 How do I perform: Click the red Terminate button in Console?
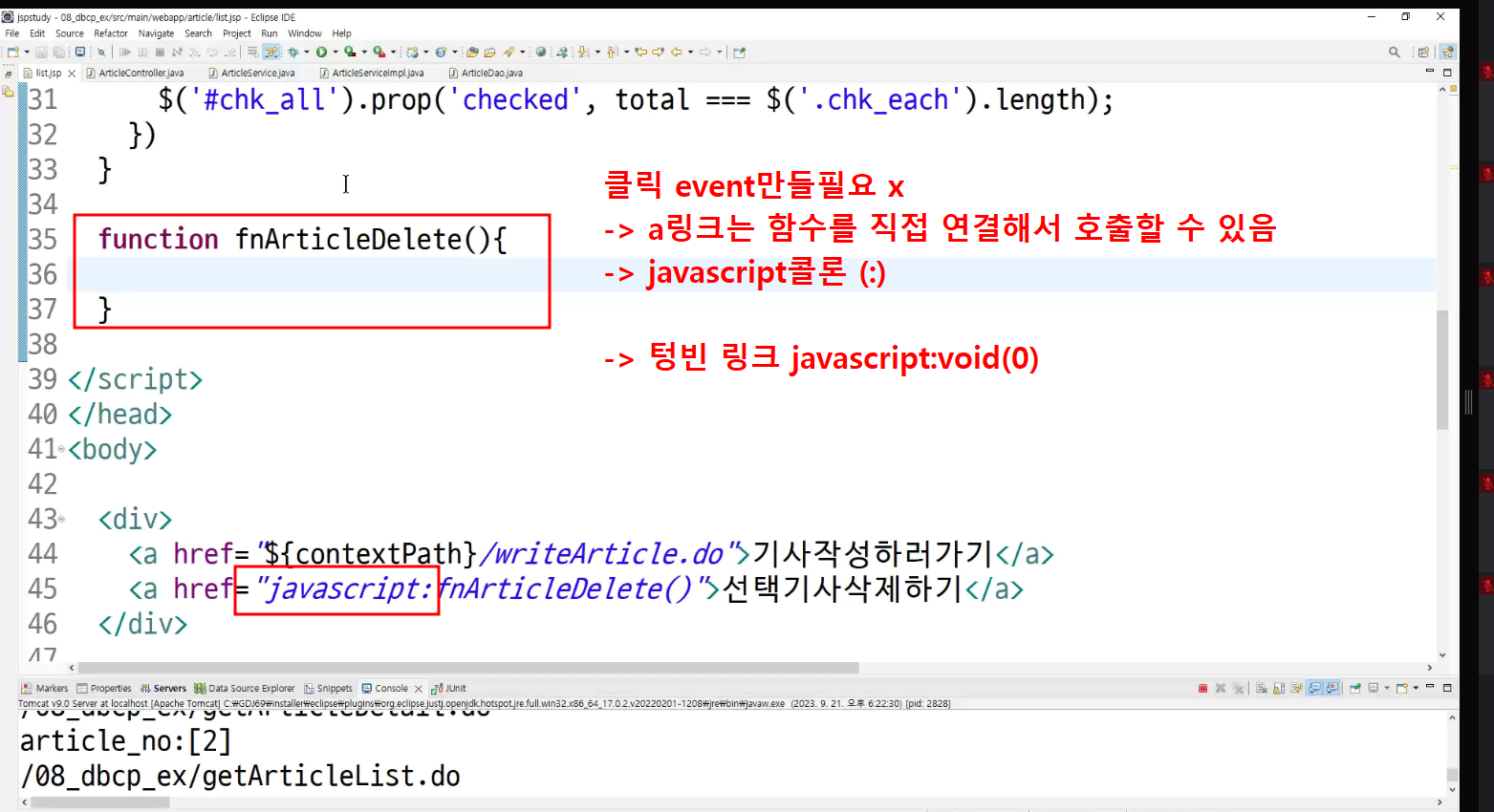(x=1202, y=688)
